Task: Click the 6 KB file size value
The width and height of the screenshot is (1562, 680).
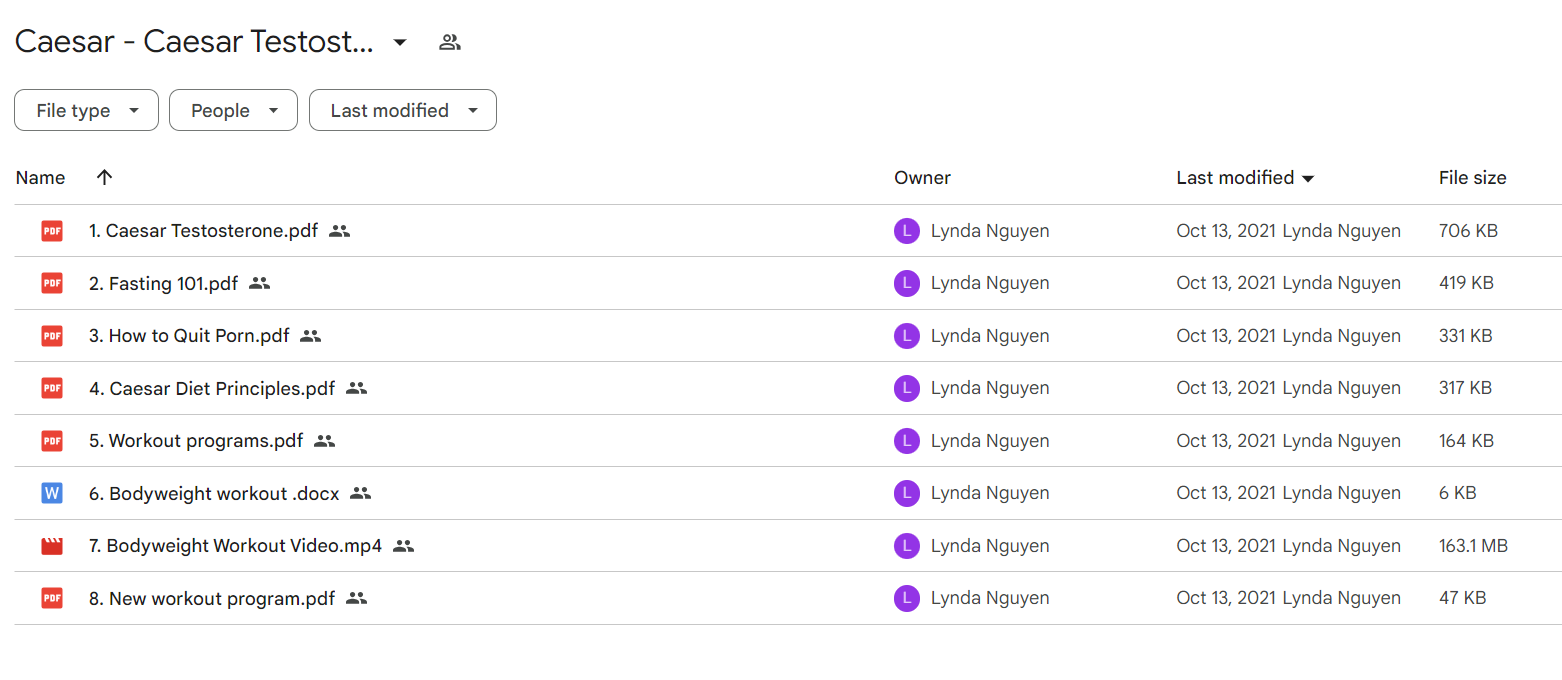Action: (1457, 493)
